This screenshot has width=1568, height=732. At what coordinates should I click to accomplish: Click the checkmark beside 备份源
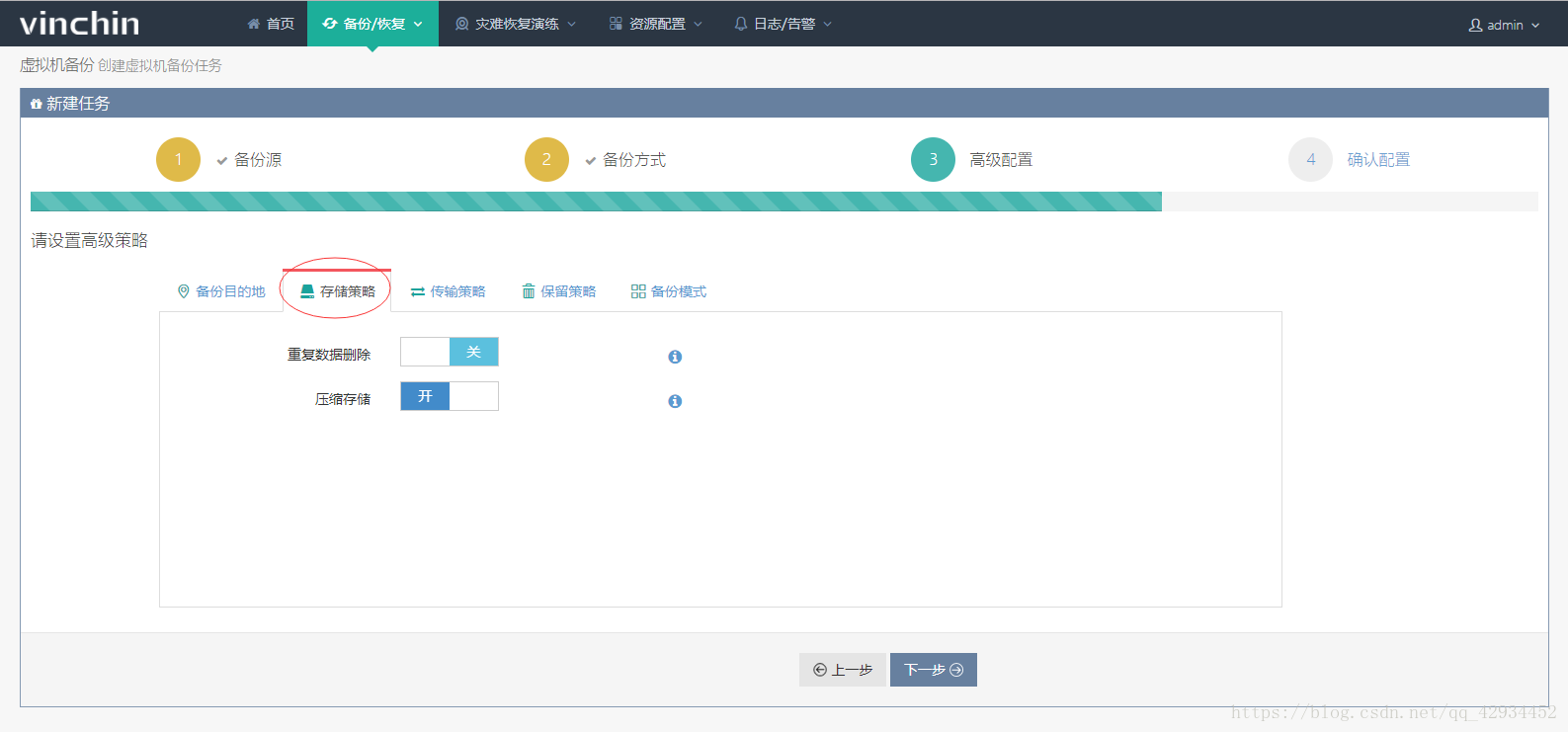click(x=222, y=161)
